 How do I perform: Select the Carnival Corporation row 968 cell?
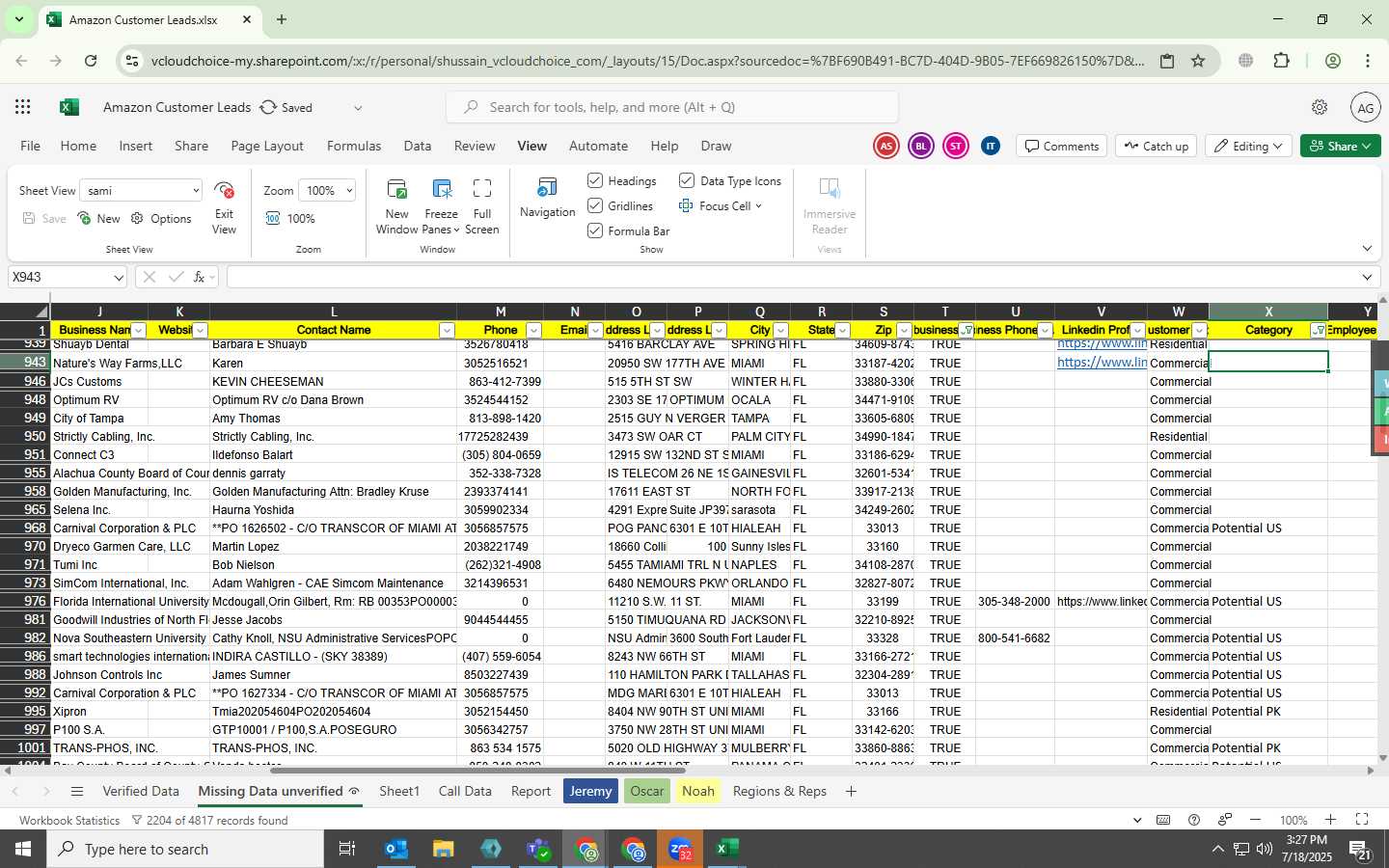point(130,529)
